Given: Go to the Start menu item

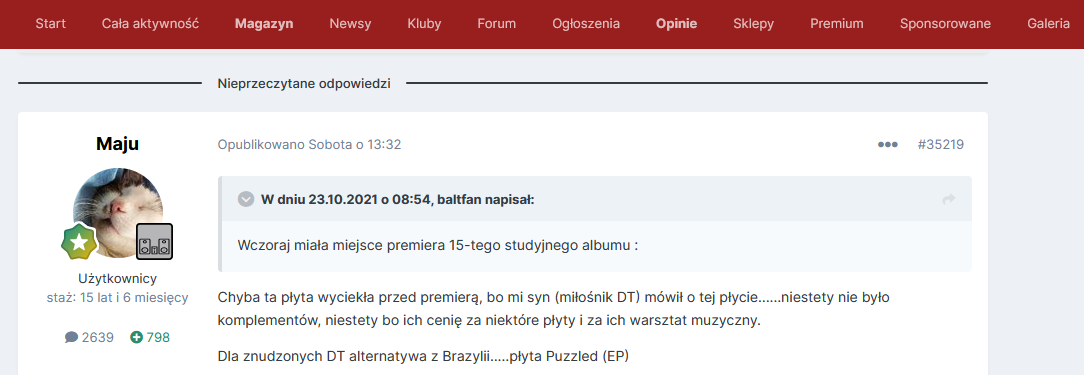Looking at the screenshot, I should click(x=50, y=24).
